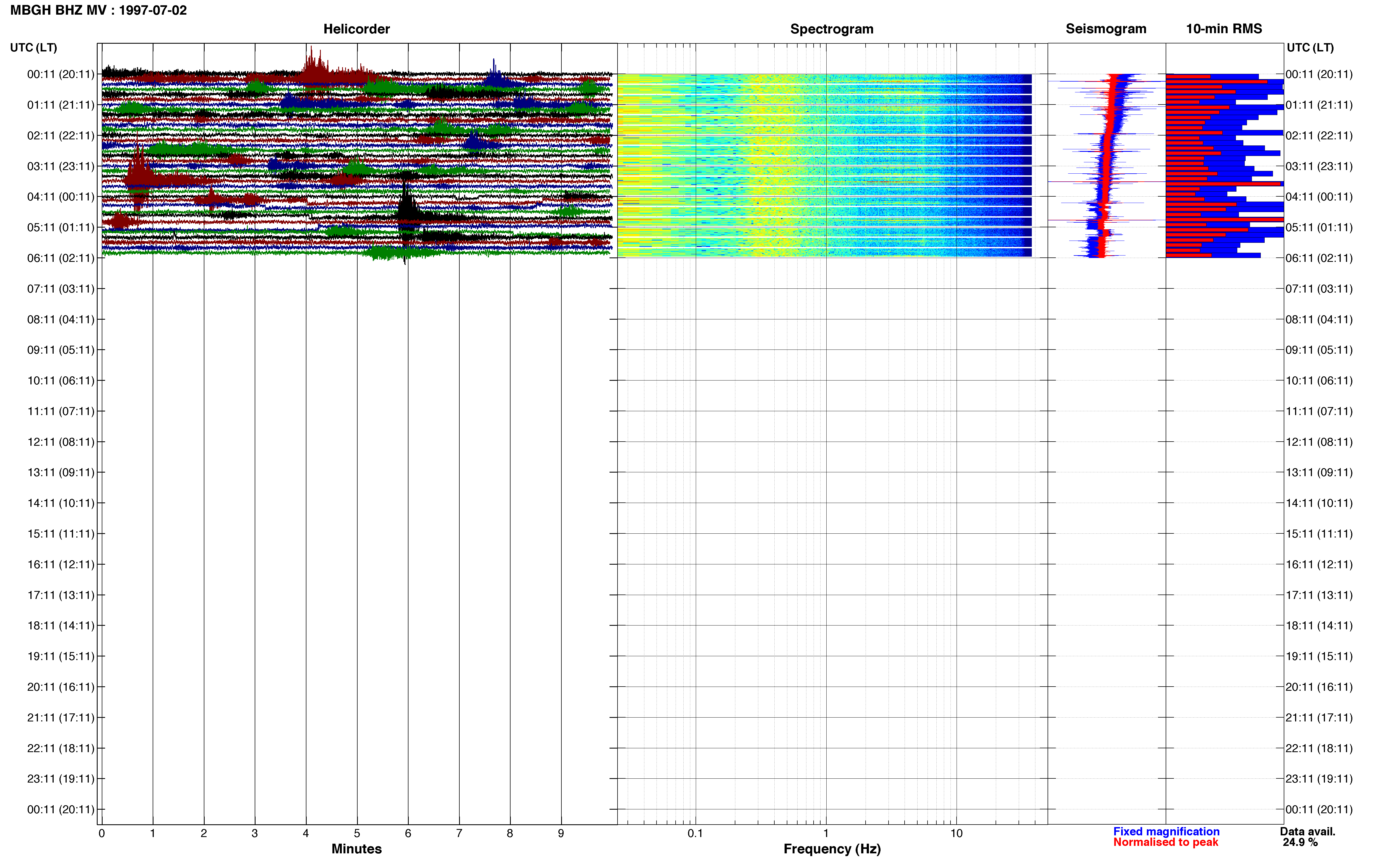Select the Spectrogram panel heading
Image resolution: width=1388 pixels, height=868 pixels.
tap(832, 29)
